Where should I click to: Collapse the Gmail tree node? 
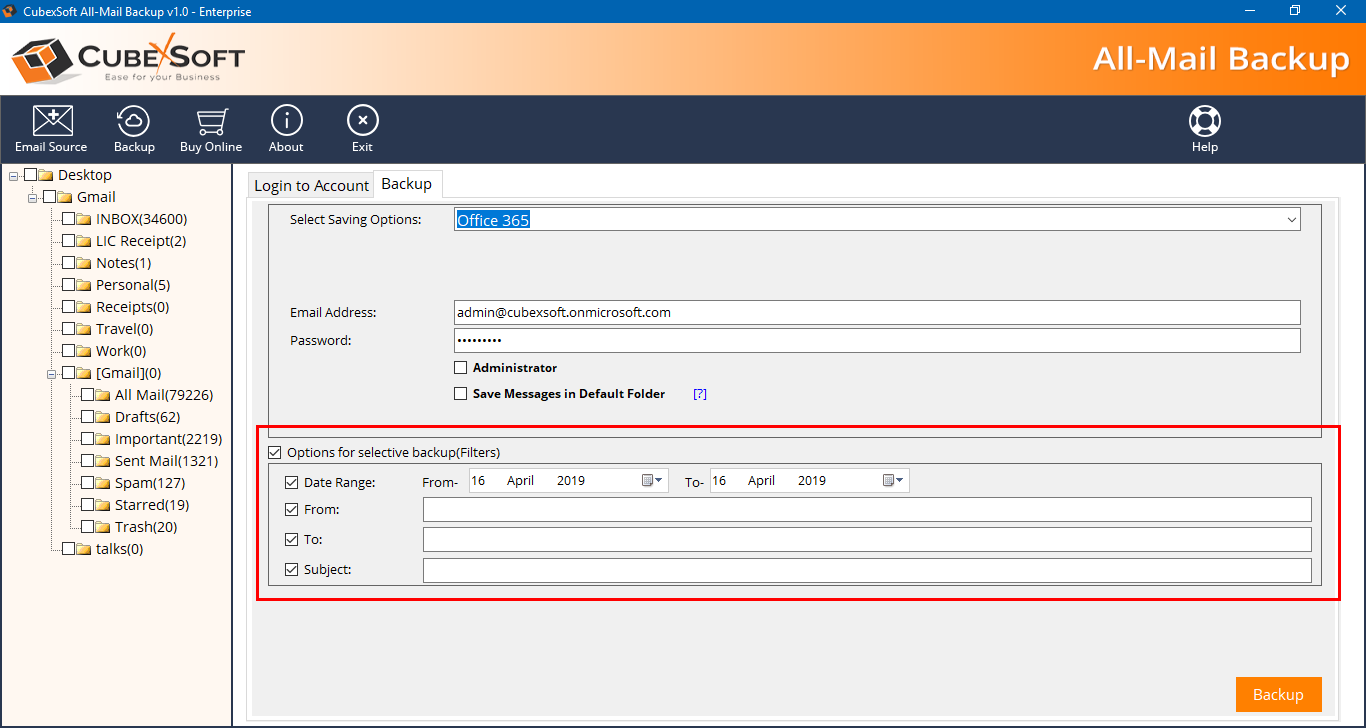33,198
